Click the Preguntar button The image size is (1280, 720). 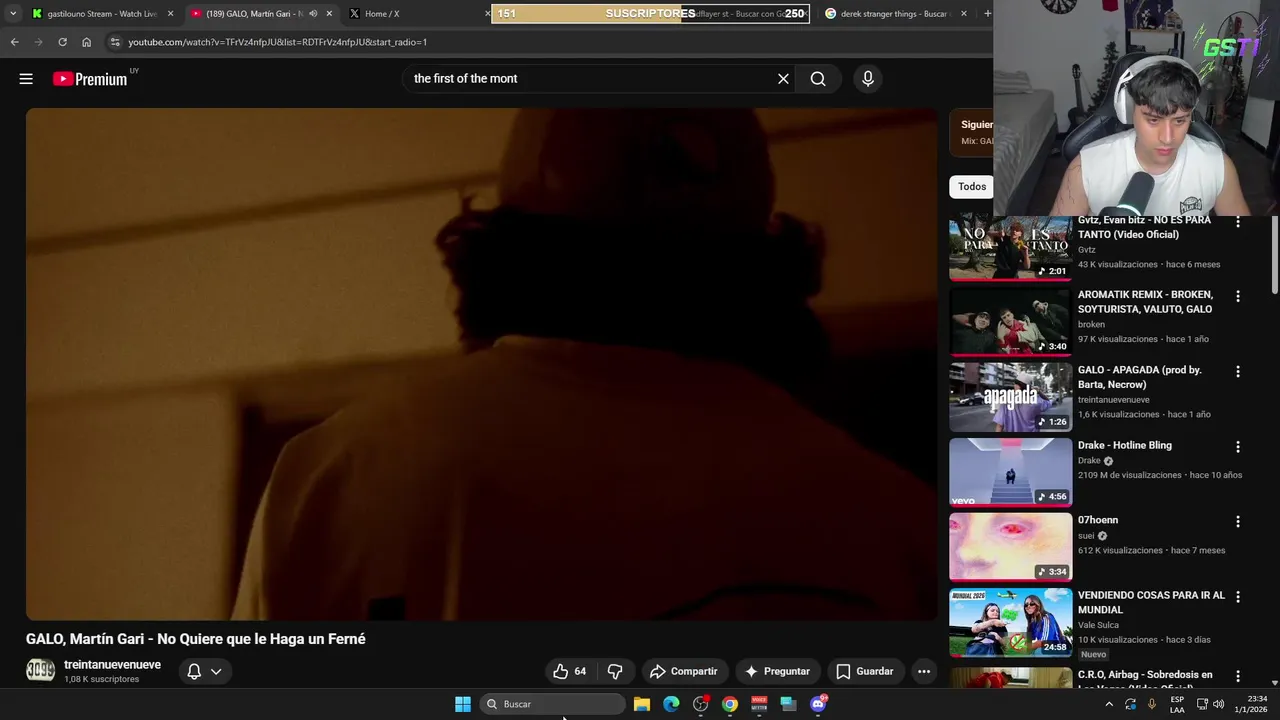tap(777, 671)
